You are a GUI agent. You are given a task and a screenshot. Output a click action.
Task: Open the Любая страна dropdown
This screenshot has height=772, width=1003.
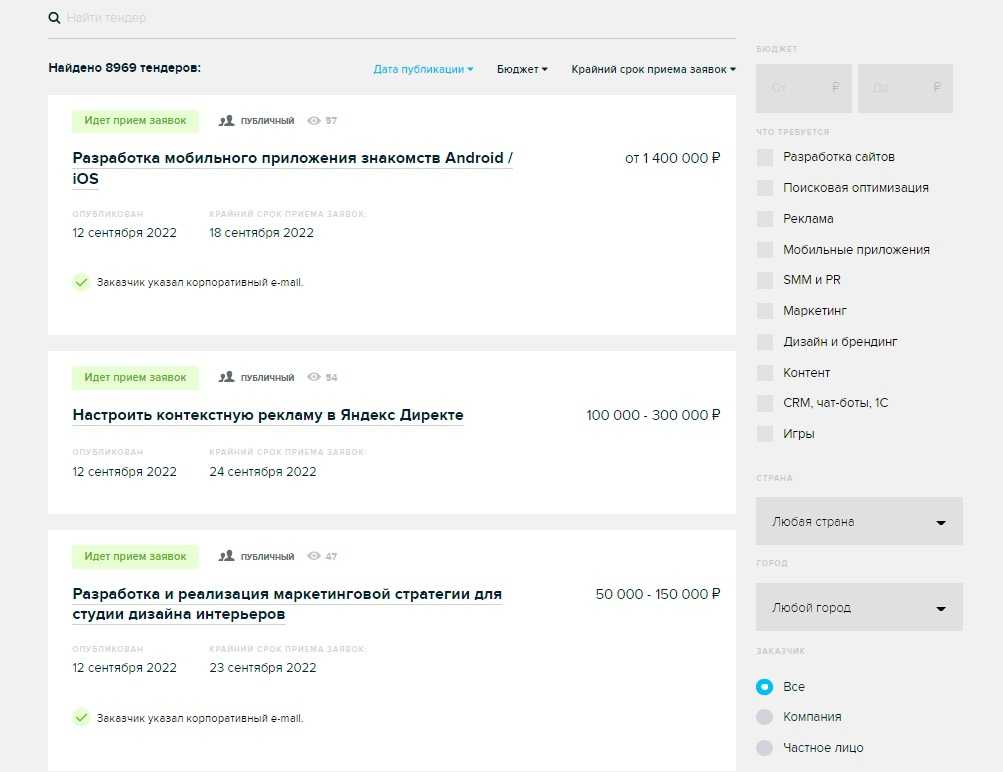[x=859, y=522]
